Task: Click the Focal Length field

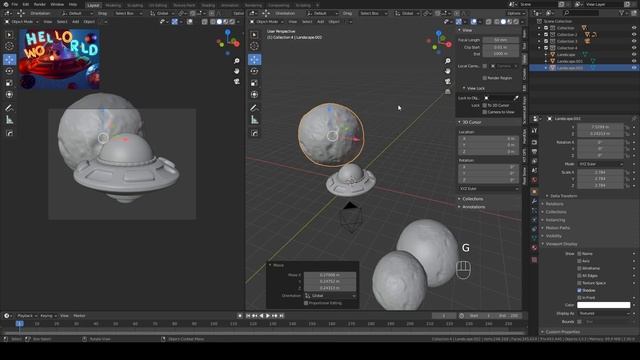Action: [500, 40]
